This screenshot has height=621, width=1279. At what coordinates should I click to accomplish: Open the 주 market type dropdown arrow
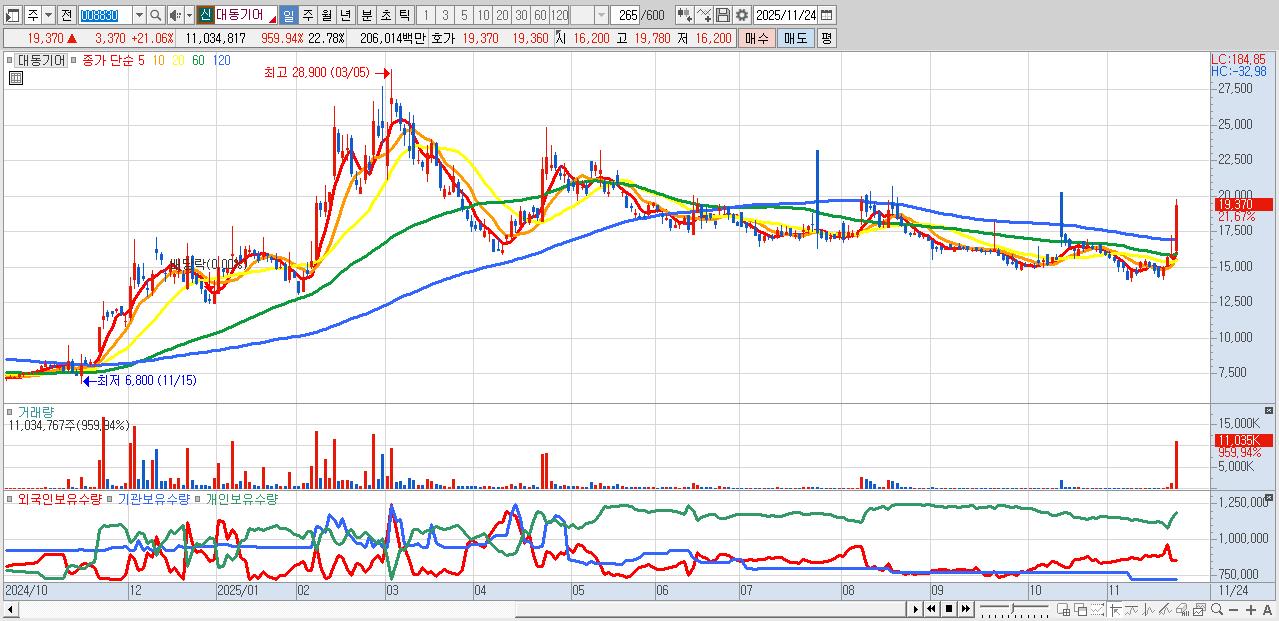point(48,16)
